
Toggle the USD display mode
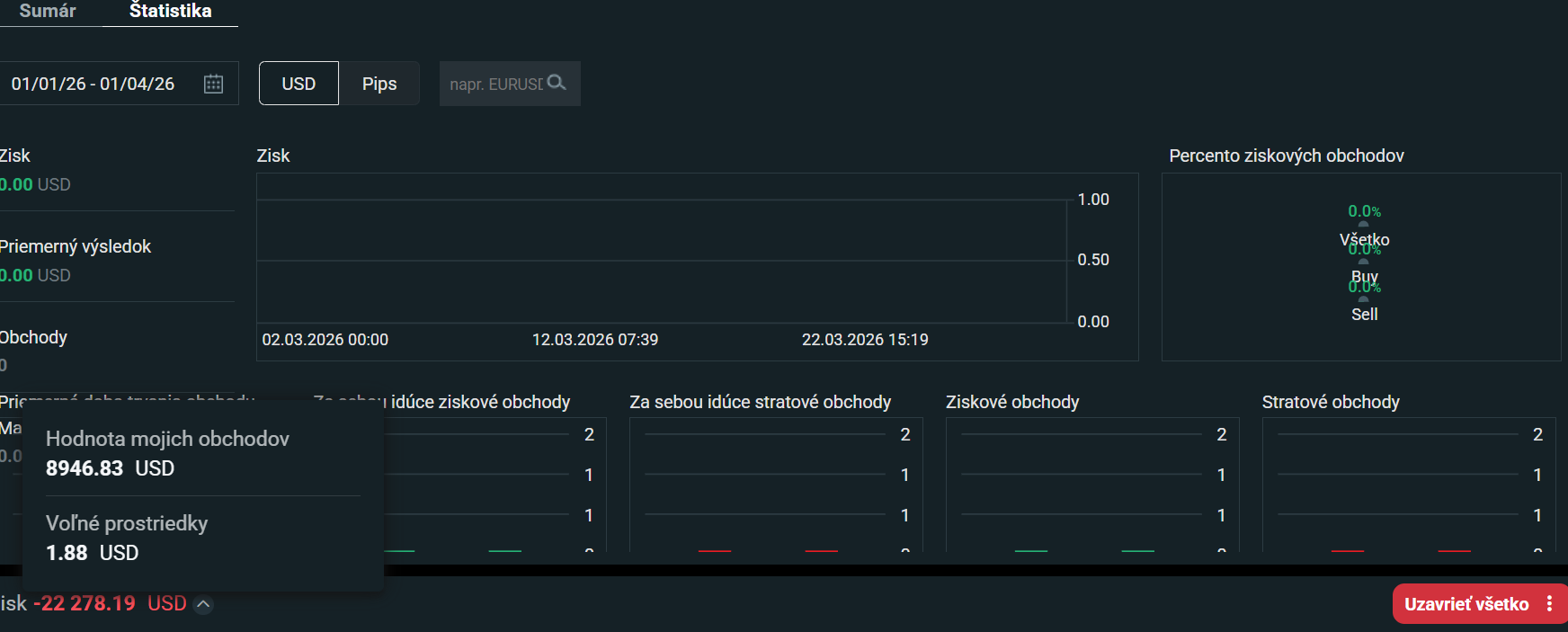[298, 84]
